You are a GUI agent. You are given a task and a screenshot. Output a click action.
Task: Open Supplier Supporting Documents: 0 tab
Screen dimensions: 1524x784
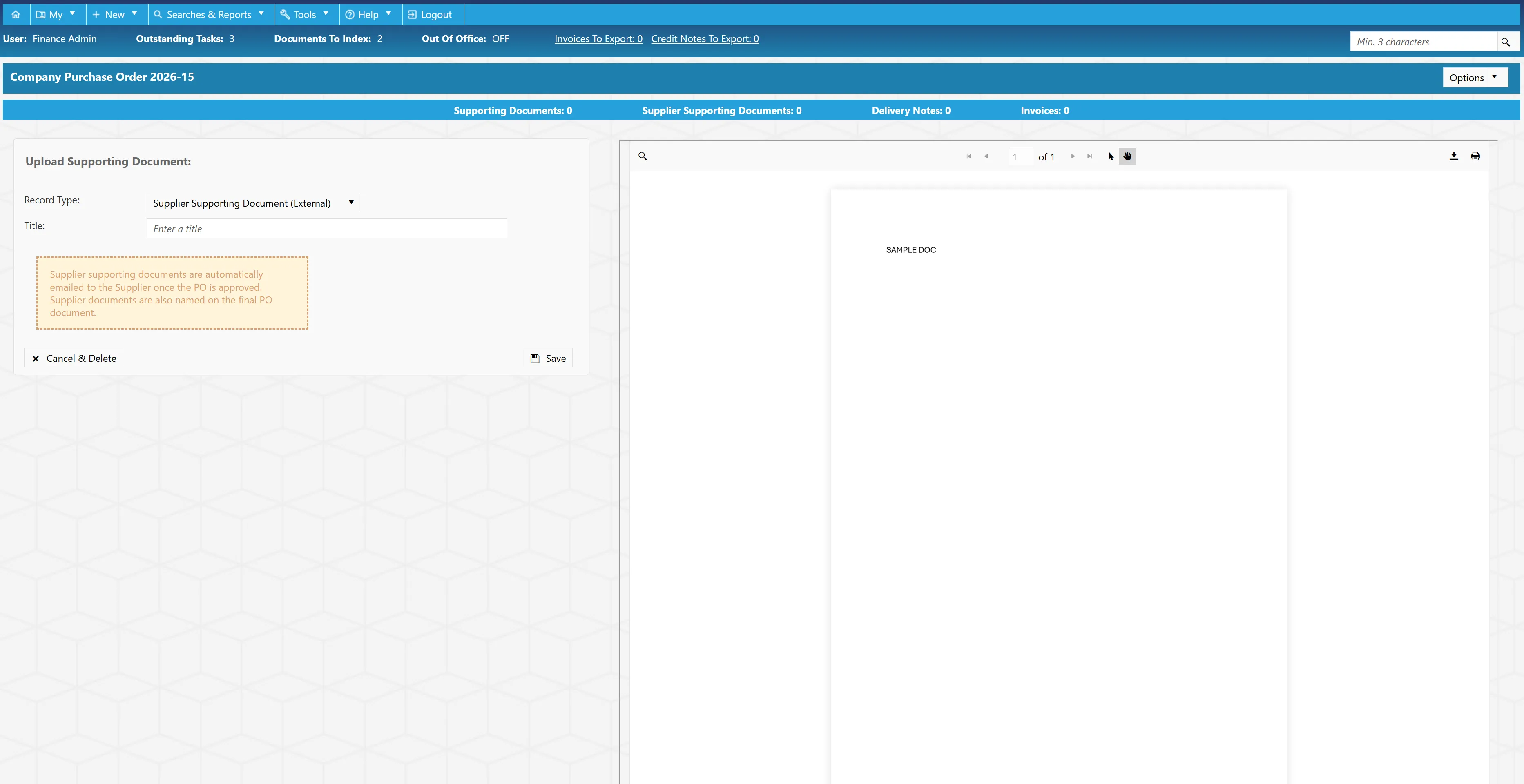[x=722, y=111]
